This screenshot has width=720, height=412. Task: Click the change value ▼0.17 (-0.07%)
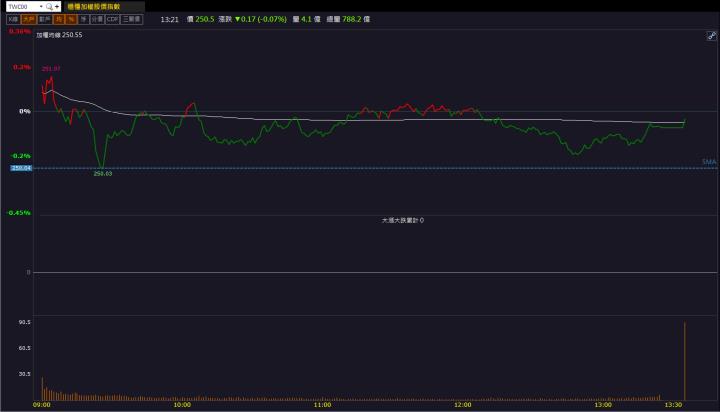coord(260,19)
